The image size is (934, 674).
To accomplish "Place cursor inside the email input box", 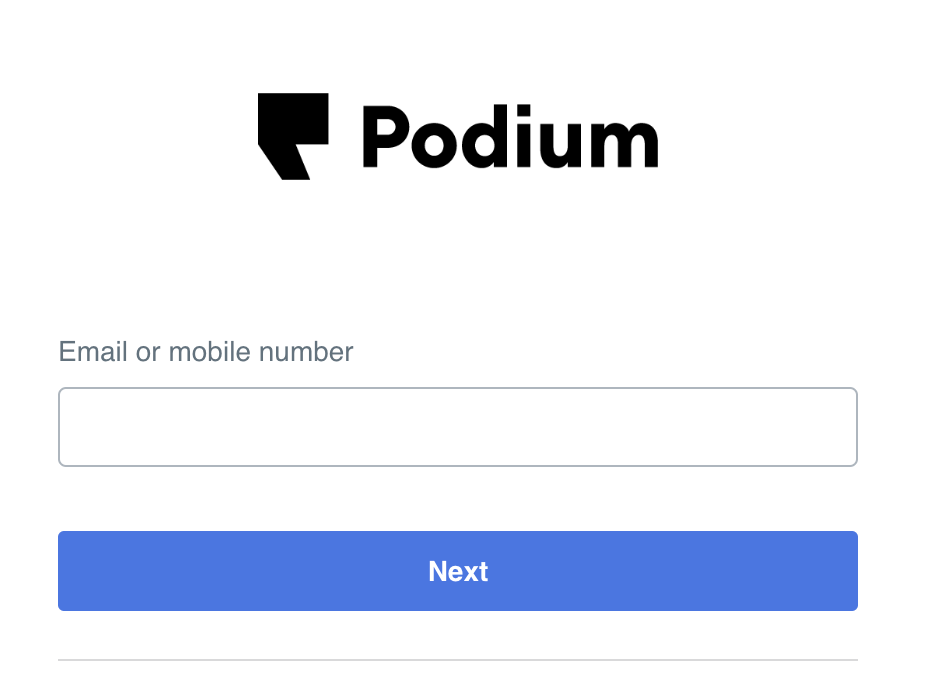I will pyautogui.click(x=457, y=427).
